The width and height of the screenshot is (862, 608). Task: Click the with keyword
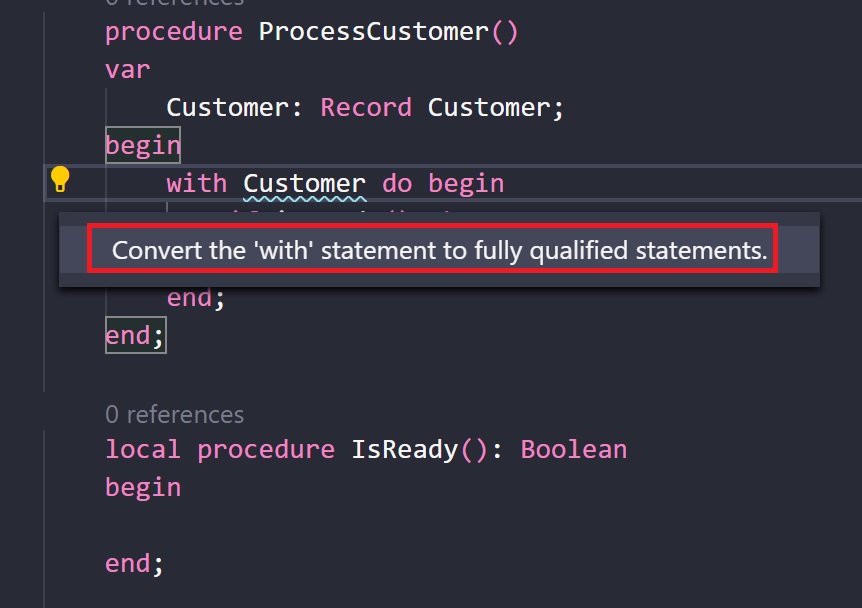pyautogui.click(x=197, y=183)
